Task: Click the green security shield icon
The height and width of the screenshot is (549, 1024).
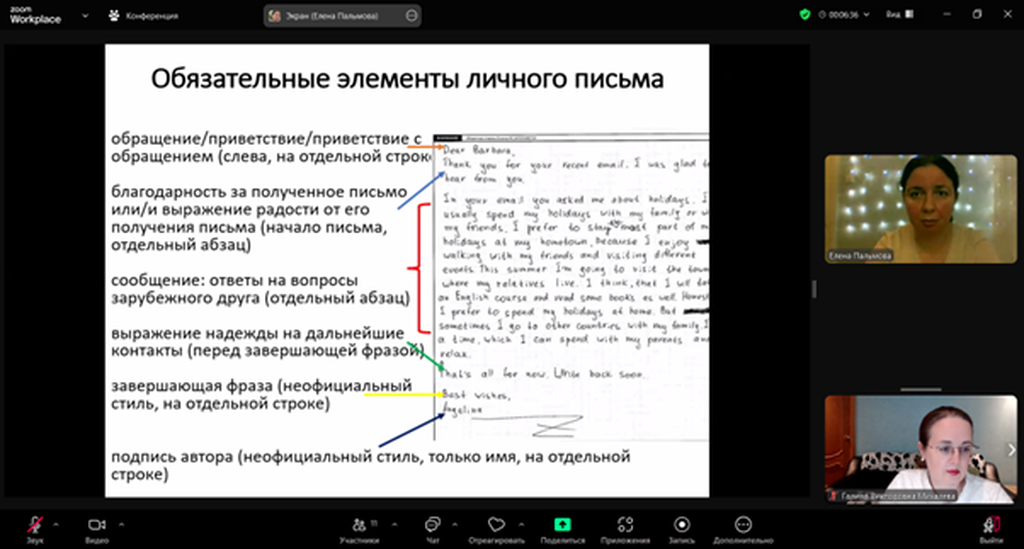Action: point(806,15)
